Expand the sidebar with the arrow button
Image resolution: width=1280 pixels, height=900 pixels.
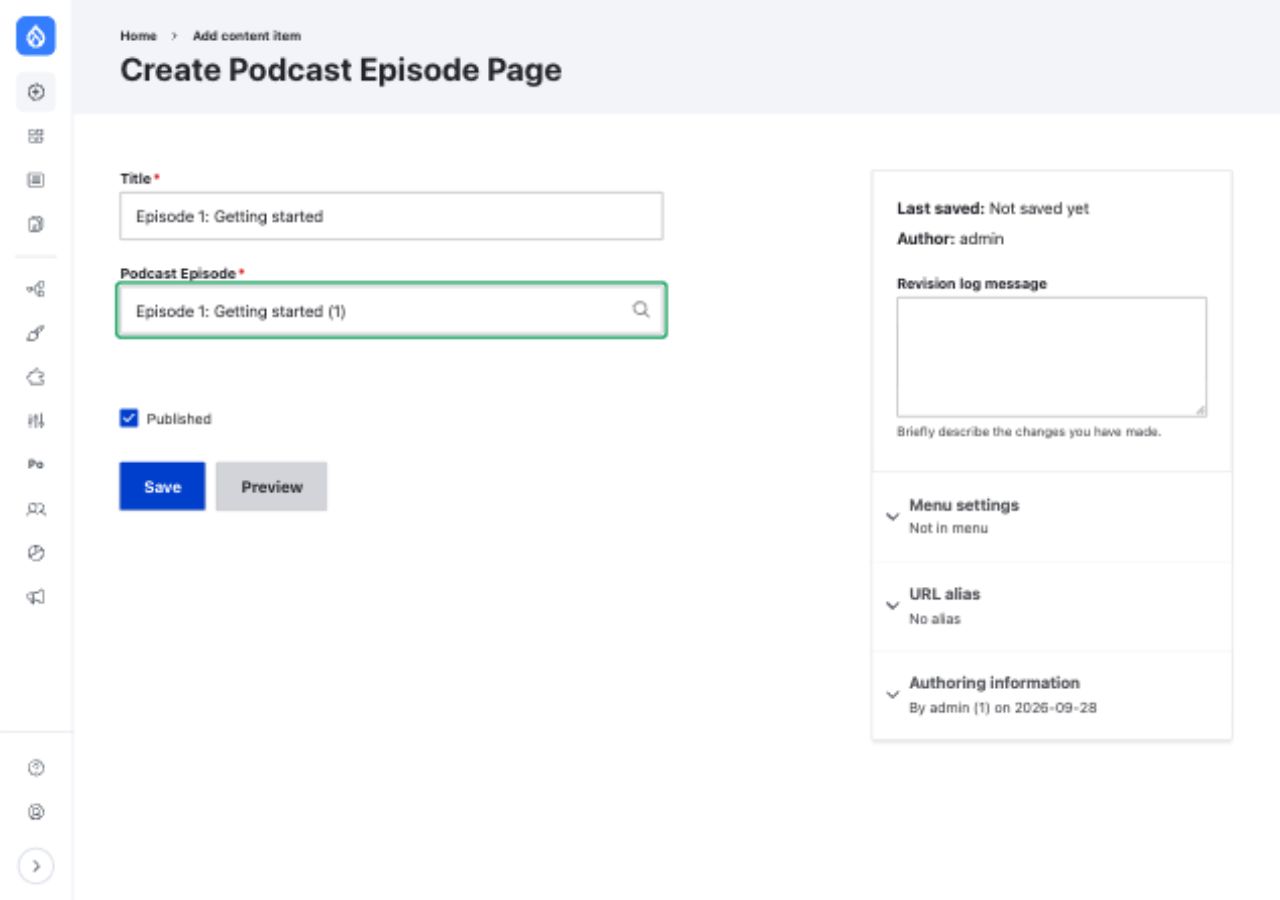pos(36,866)
